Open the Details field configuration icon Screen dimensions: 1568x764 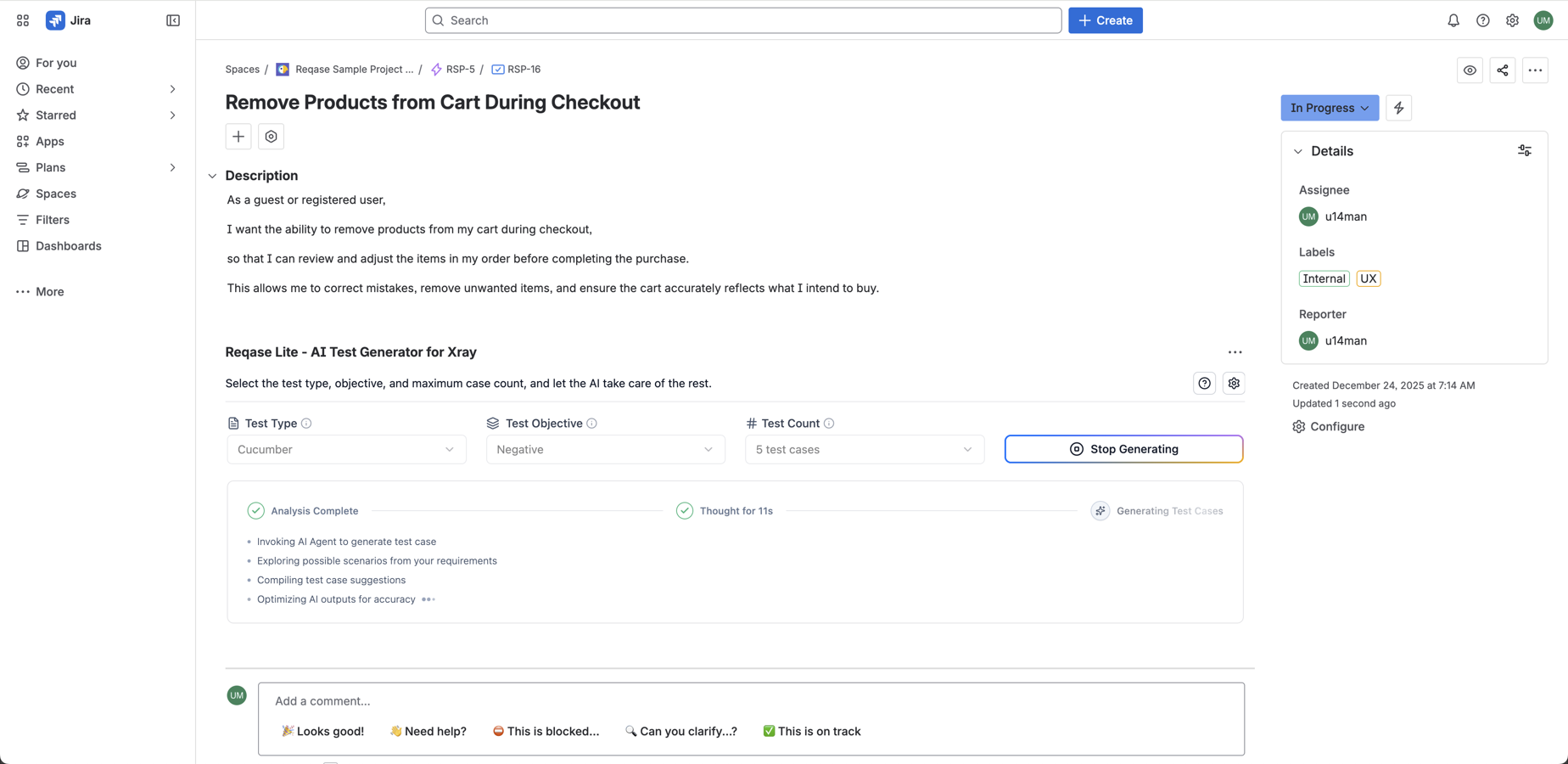(x=1524, y=150)
